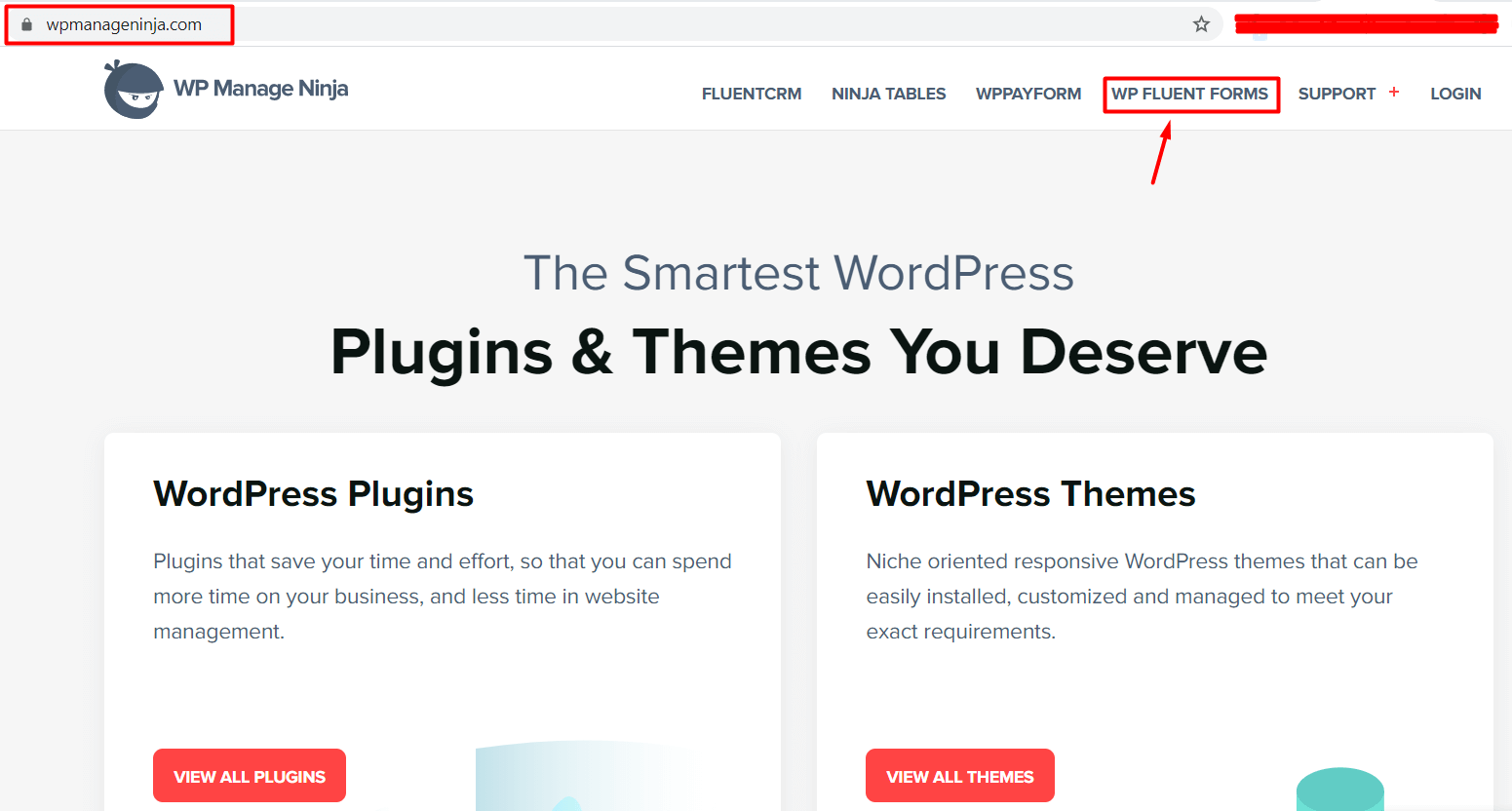Image resolution: width=1512 pixels, height=811 pixels.
Task: Expand the Support plus menu
Action: (1394, 92)
